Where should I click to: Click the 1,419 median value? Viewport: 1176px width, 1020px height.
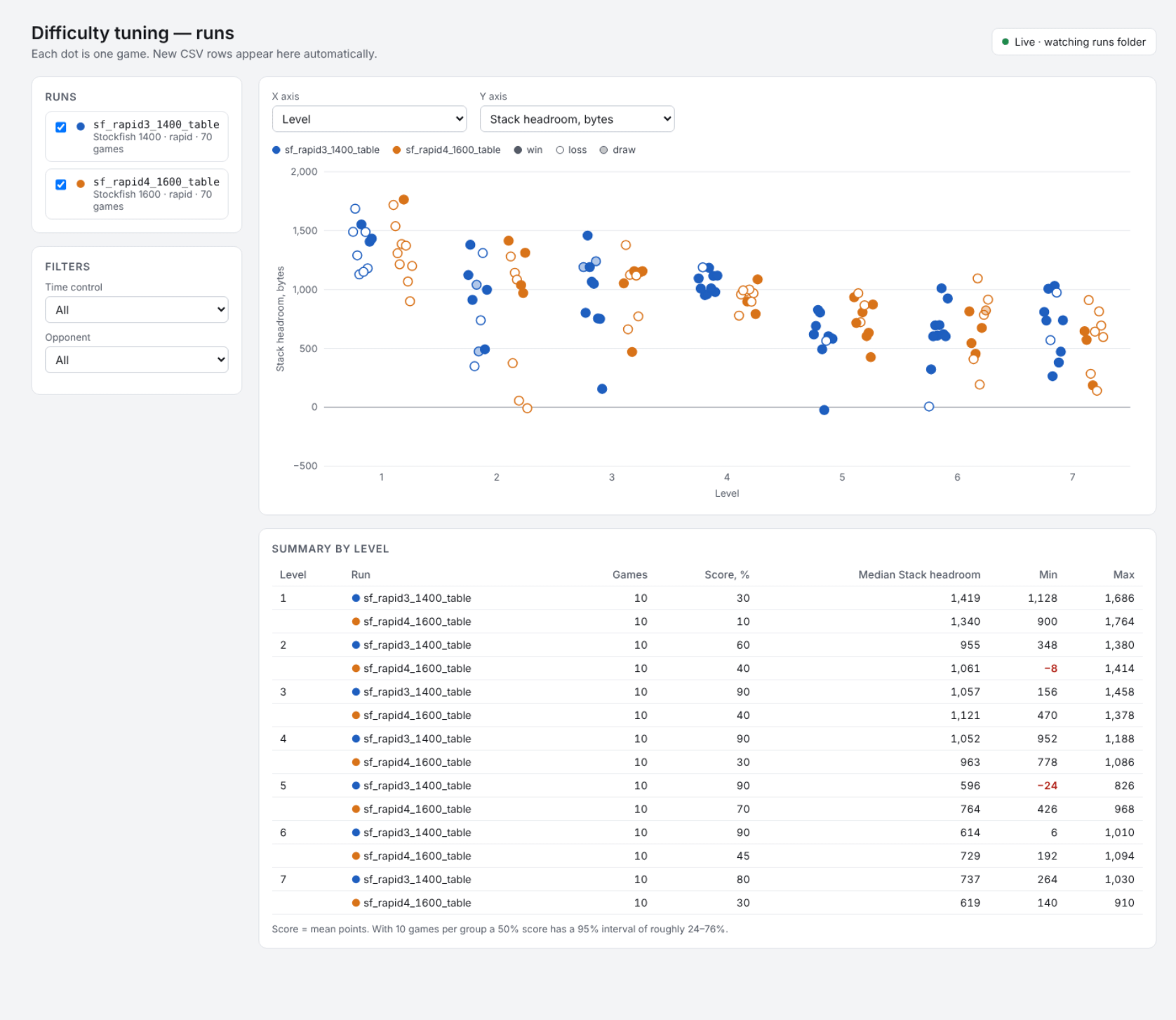[x=965, y=598]
